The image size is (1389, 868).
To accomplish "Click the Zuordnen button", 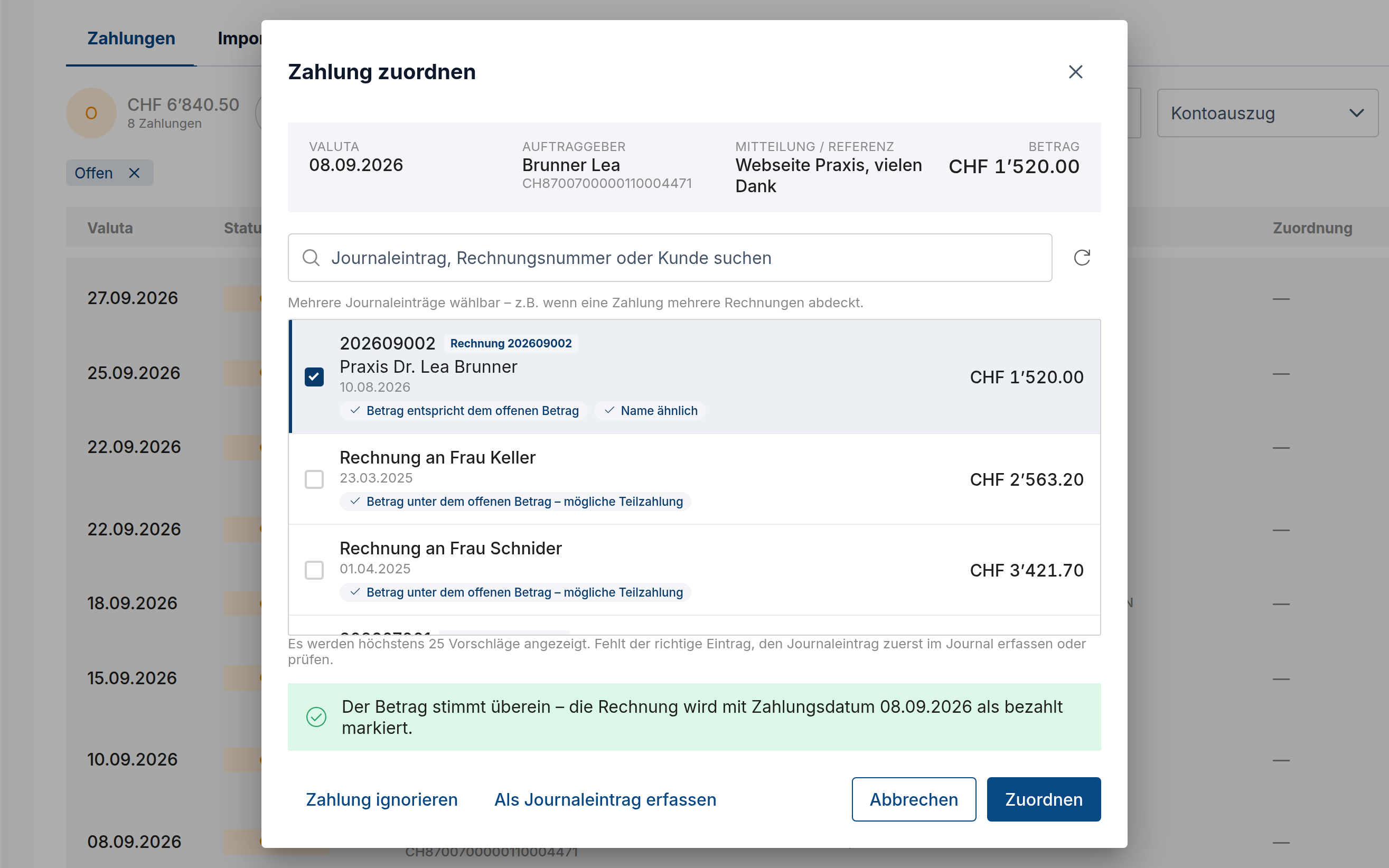I will [x=1043, y=799].
